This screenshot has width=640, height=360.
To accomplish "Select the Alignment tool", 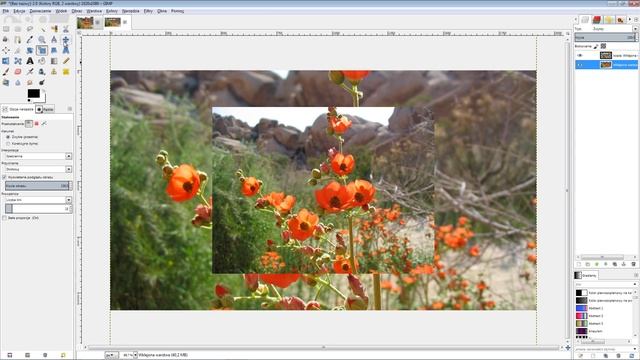I will [x=6, y=50].
